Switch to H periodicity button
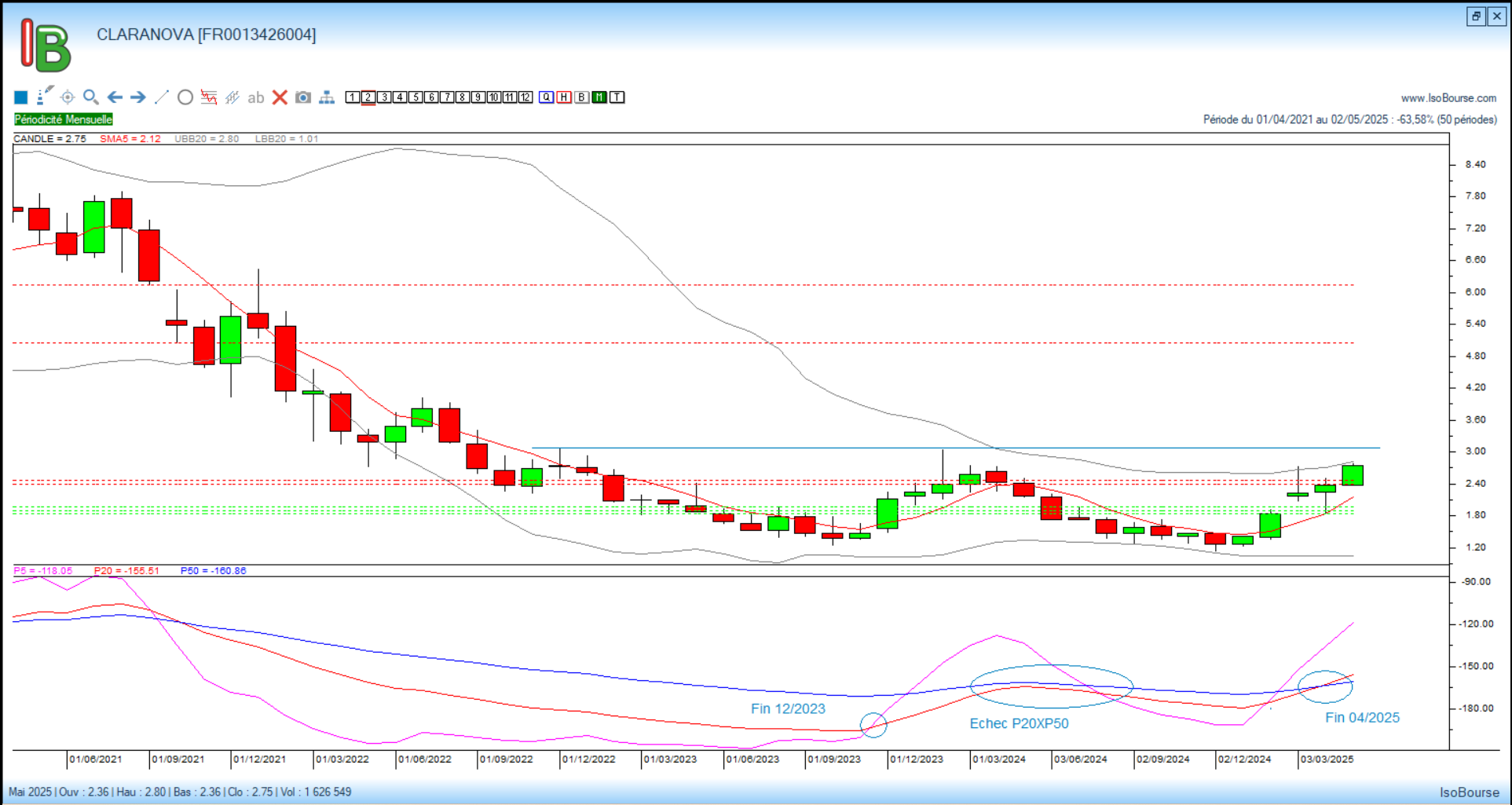 (564, 97)
